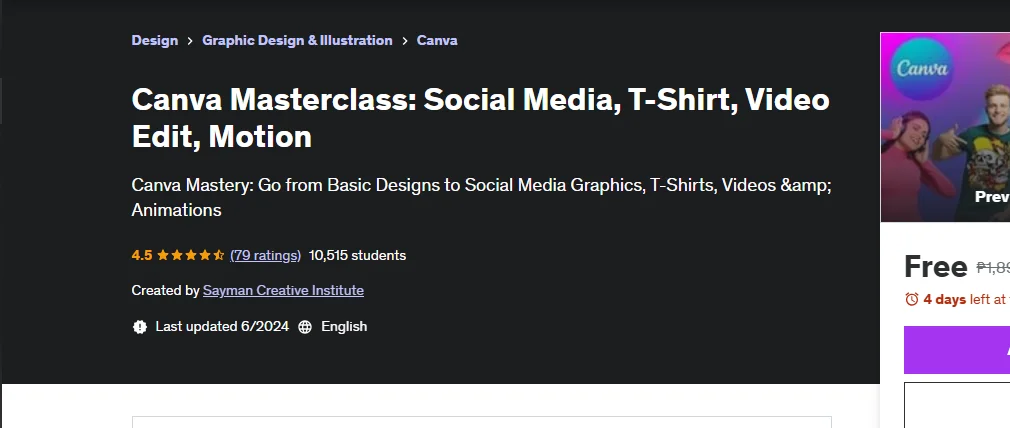The image size is (1010, 428).
Task: Open the Design breadcrumb link
Action: tap(155, 40)
